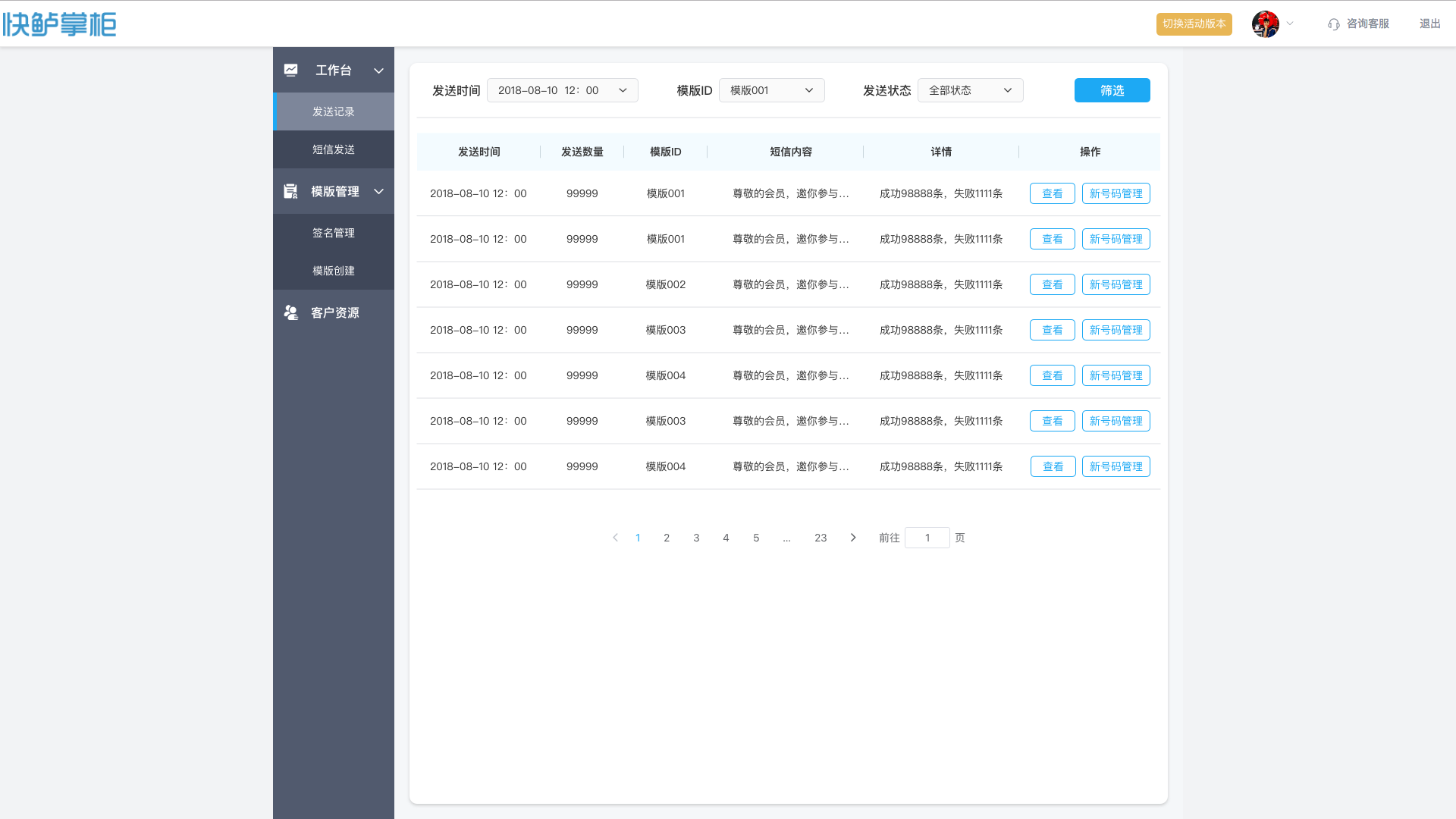Click 查看 on the 模版002 row
This screenshot has height=819, width=1456.
(1052, 284)
